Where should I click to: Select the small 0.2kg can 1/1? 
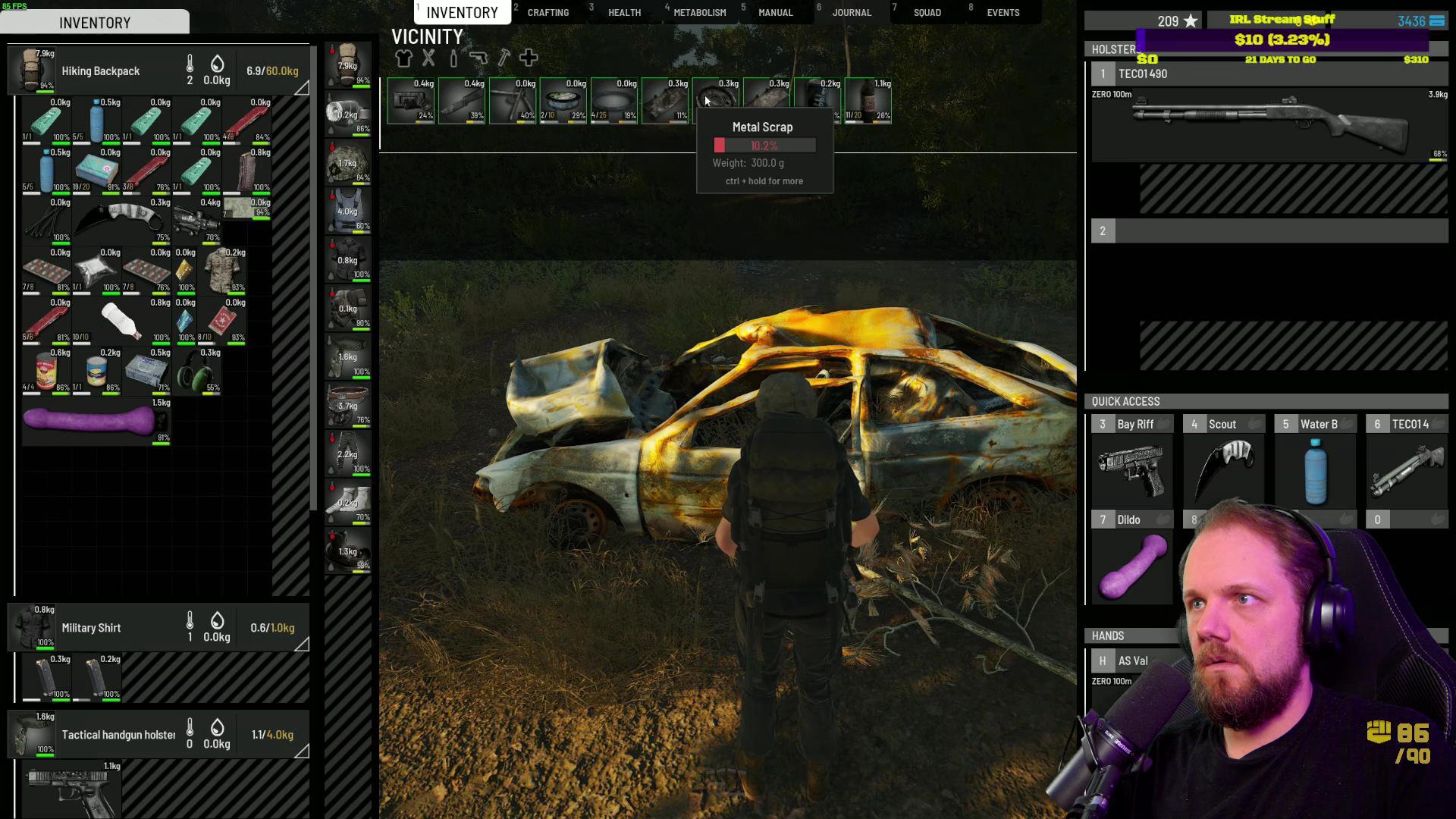point(97,370)
